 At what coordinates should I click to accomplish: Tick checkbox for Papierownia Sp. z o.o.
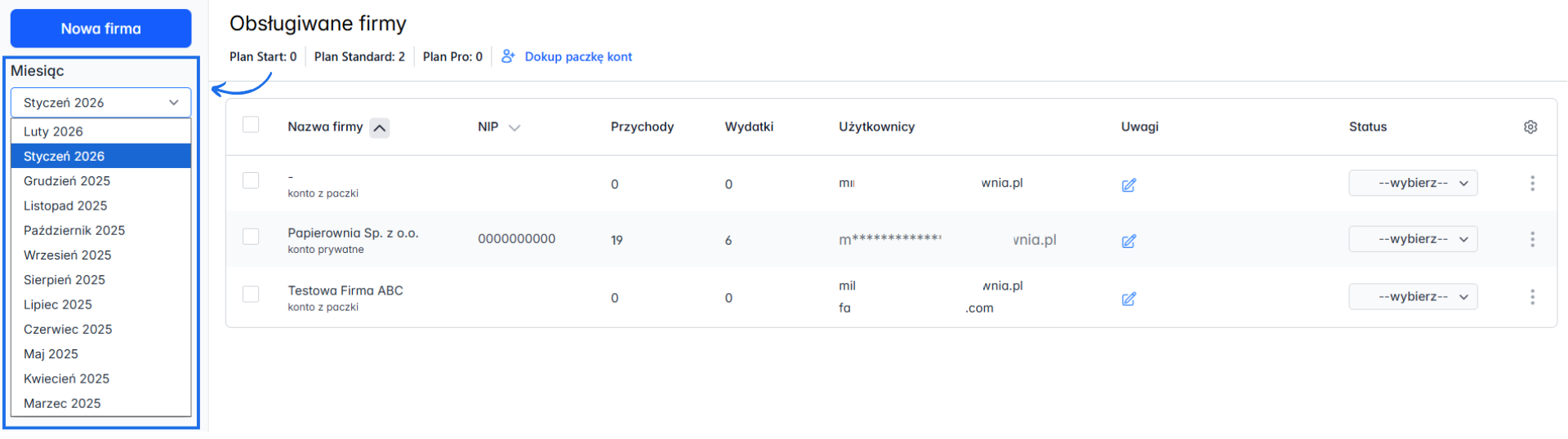click(x=251, y=237)
